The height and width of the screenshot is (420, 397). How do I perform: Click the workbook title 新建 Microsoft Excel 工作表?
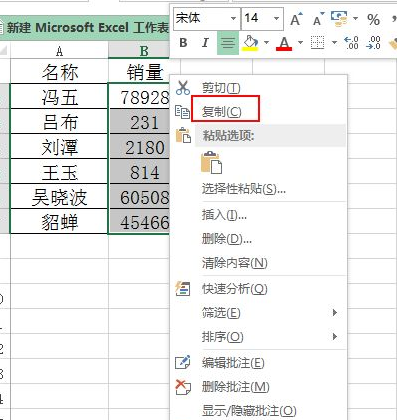88,27
